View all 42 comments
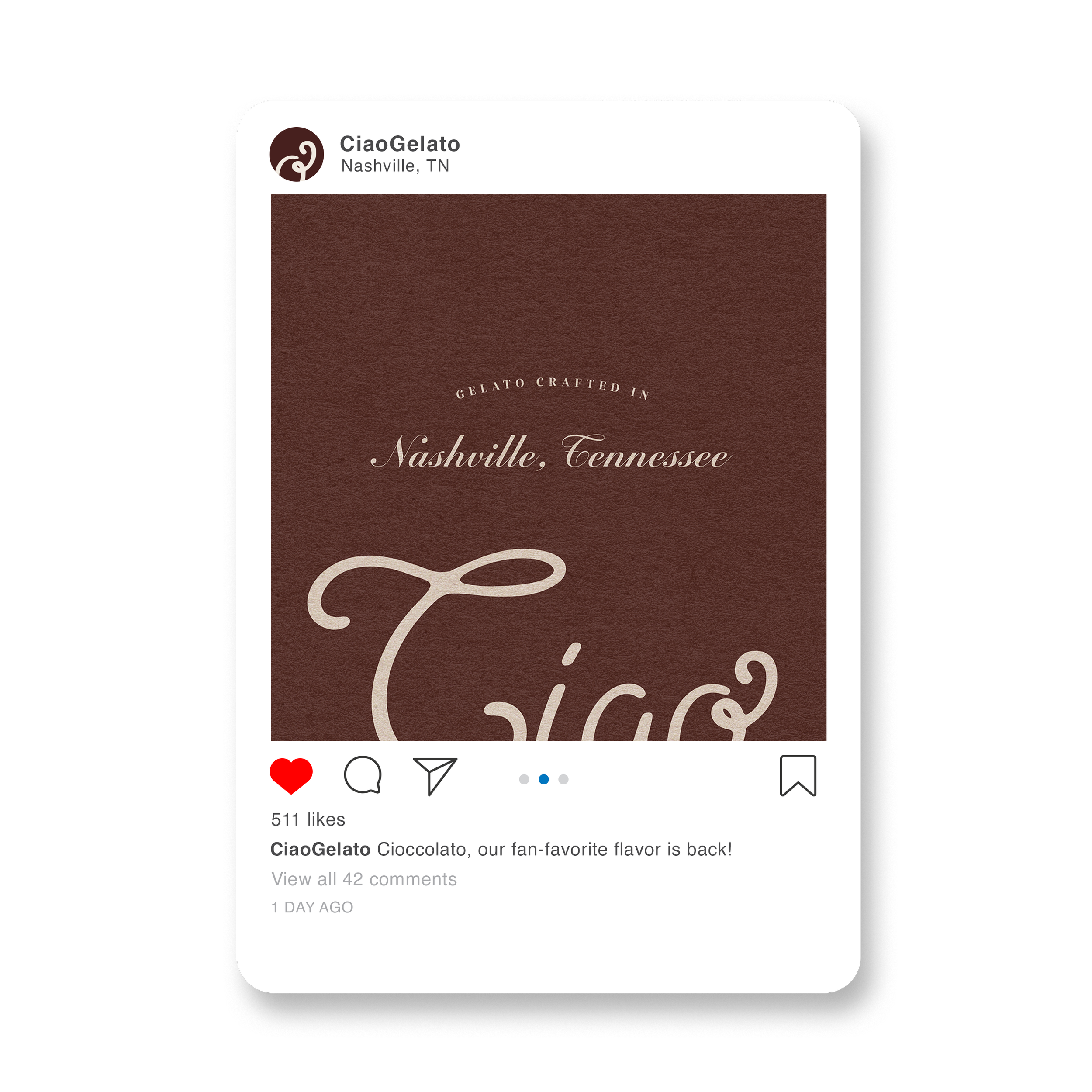This screenshot has width=1092, height=1092. [364, 879]
